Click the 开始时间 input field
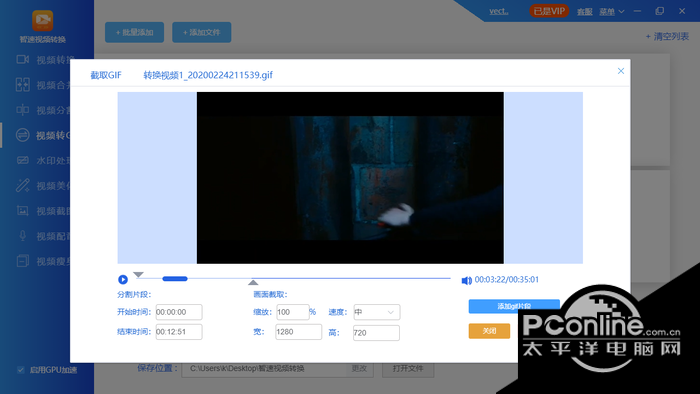The width and height of the screenshot is (700, 394). point(179,312)
